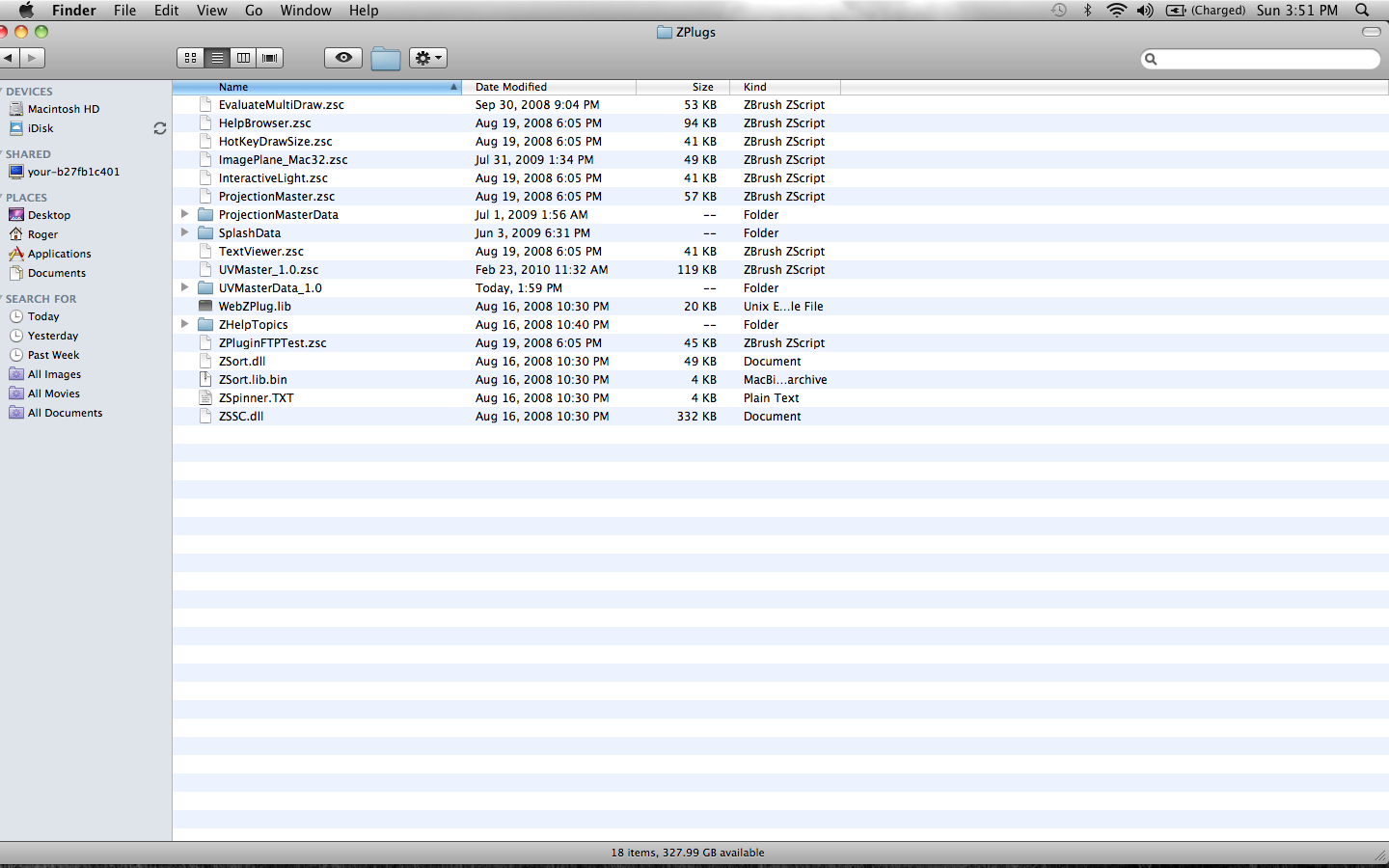Switch to Cover Flow view
This screenshot has width=1389, height=868.
pyautogui.click(x=270, y=58)
